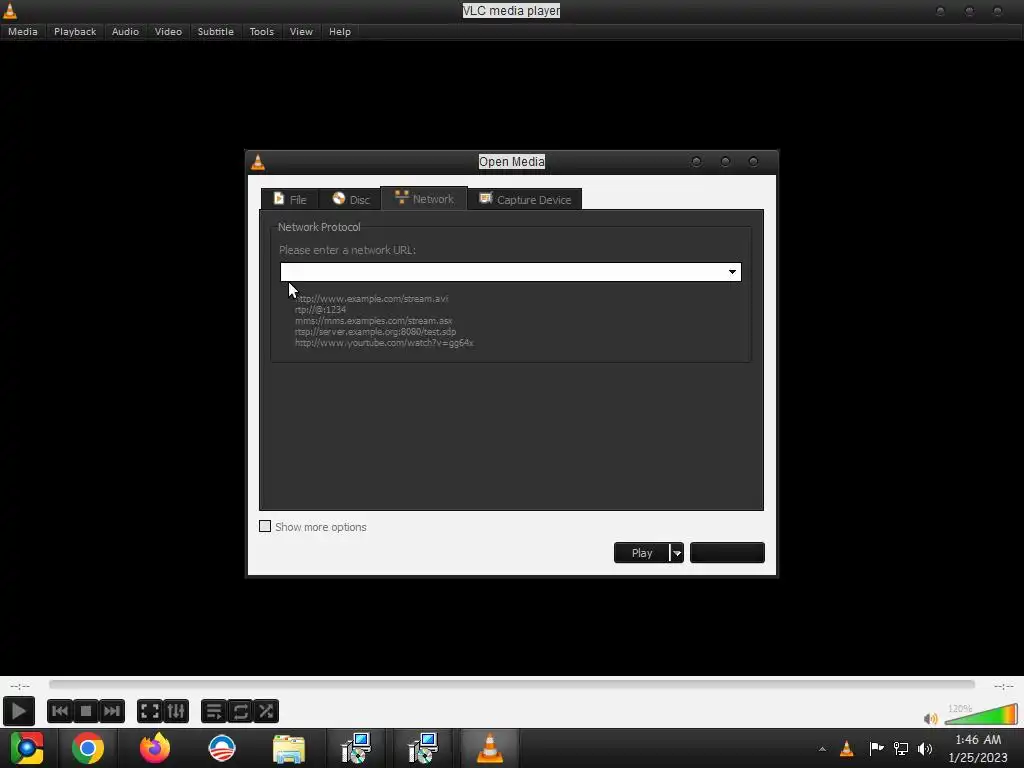This screenshot has height=768, width=1024.
Task: Open extended settings equalizer icon
Action: click(x=176, y=711)
